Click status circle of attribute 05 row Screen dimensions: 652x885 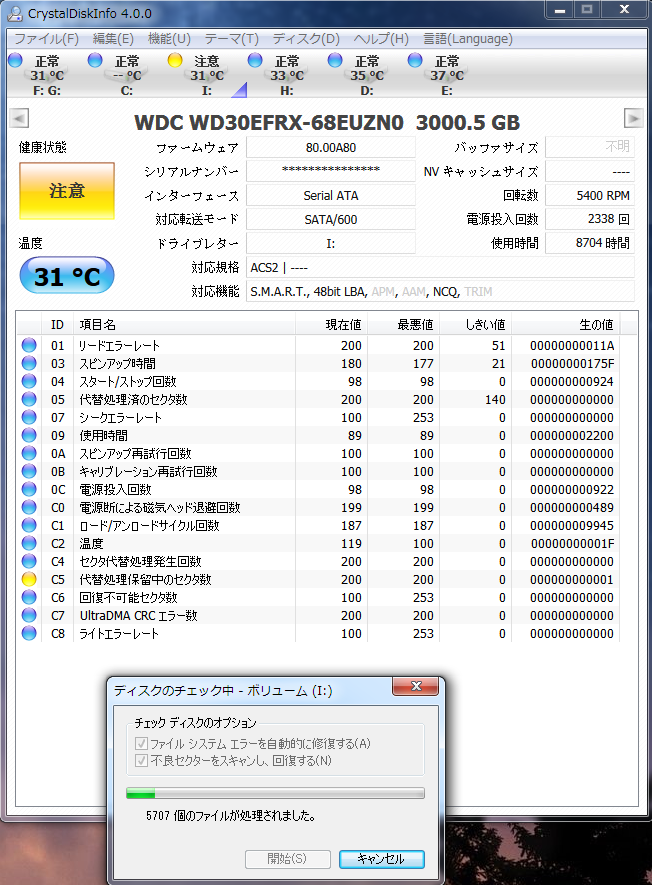[x=29, y=399]
